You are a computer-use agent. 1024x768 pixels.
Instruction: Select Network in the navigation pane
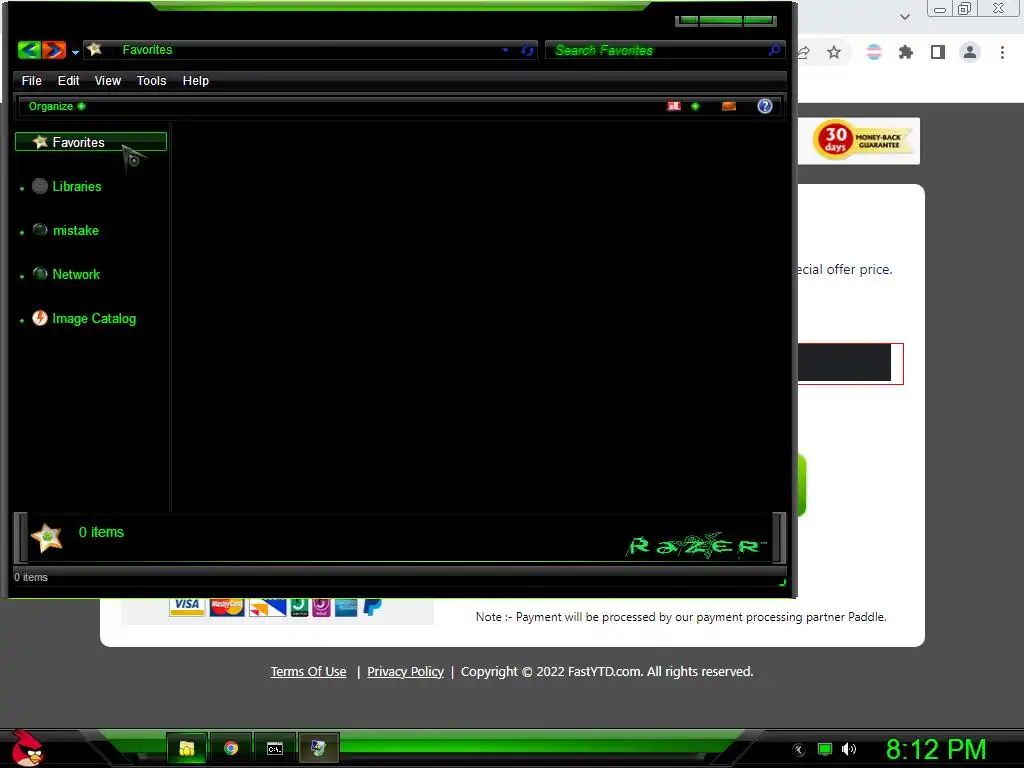pos(76,274)
